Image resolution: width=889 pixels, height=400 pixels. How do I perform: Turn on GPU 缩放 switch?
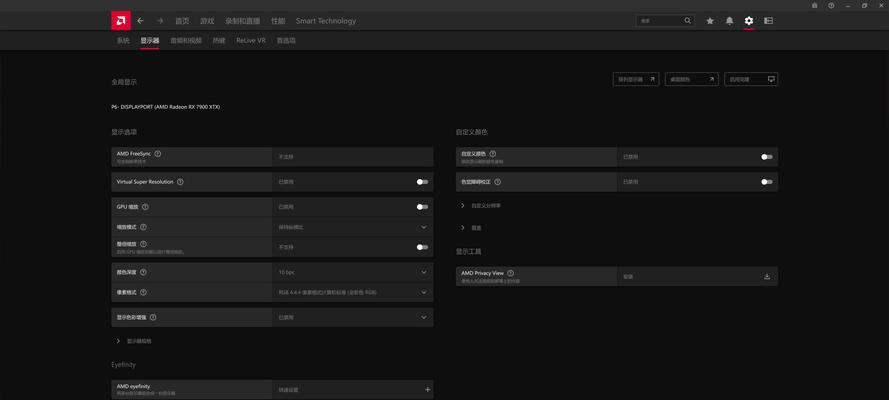422,207
